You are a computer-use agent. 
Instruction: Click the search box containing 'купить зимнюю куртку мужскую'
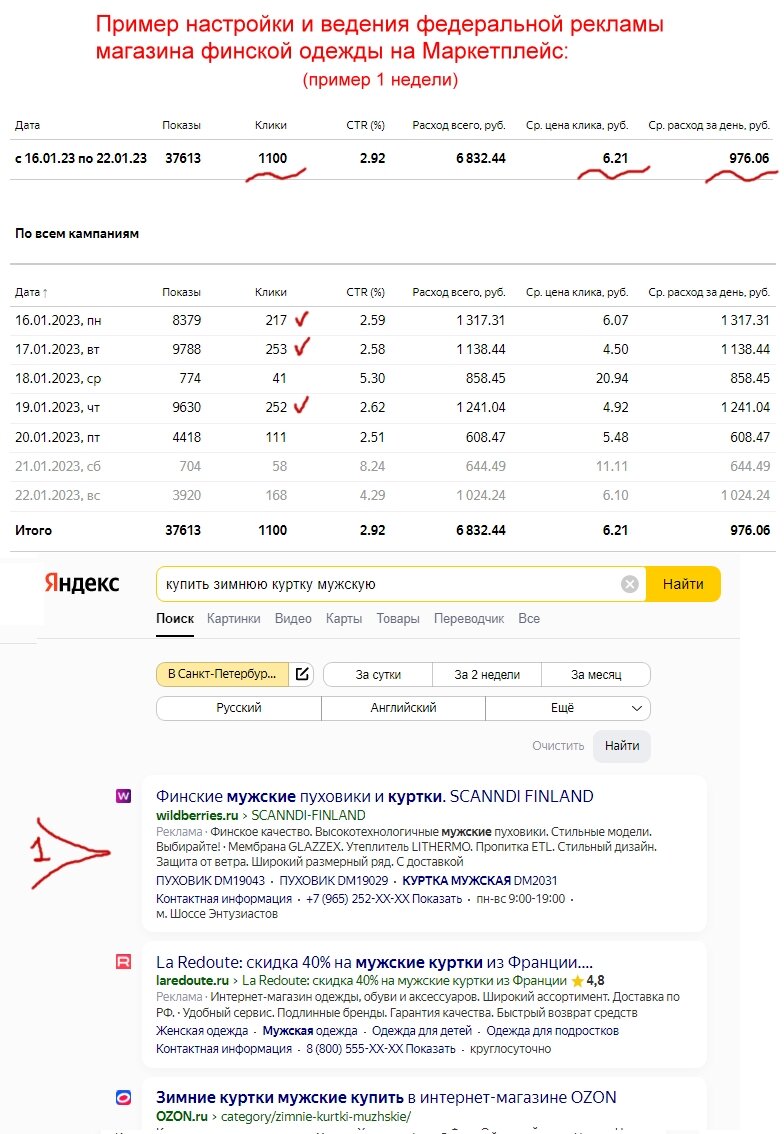click(400, 584)
